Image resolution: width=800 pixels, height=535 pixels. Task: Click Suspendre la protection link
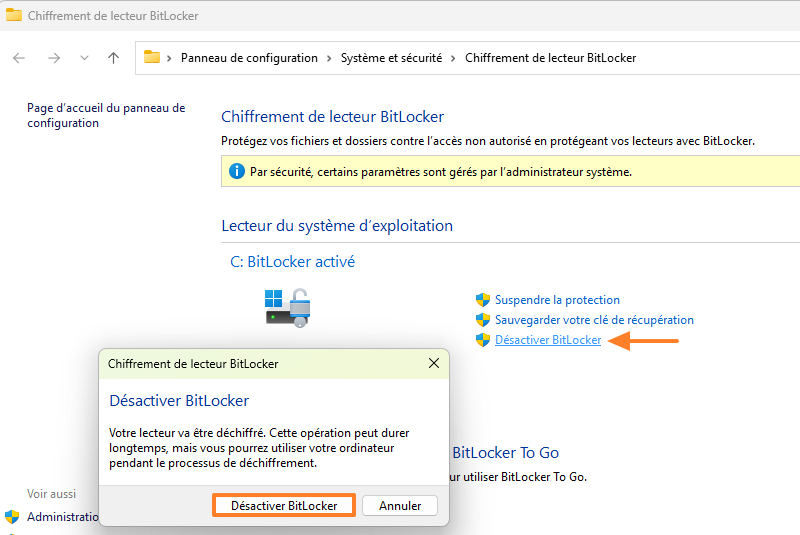[557, 300]
